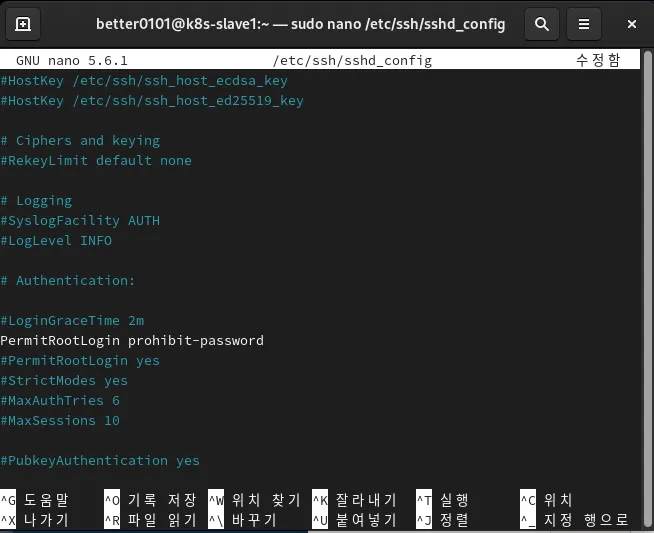Close the terminal window
The image size is (654, 533).
[632, 24]
